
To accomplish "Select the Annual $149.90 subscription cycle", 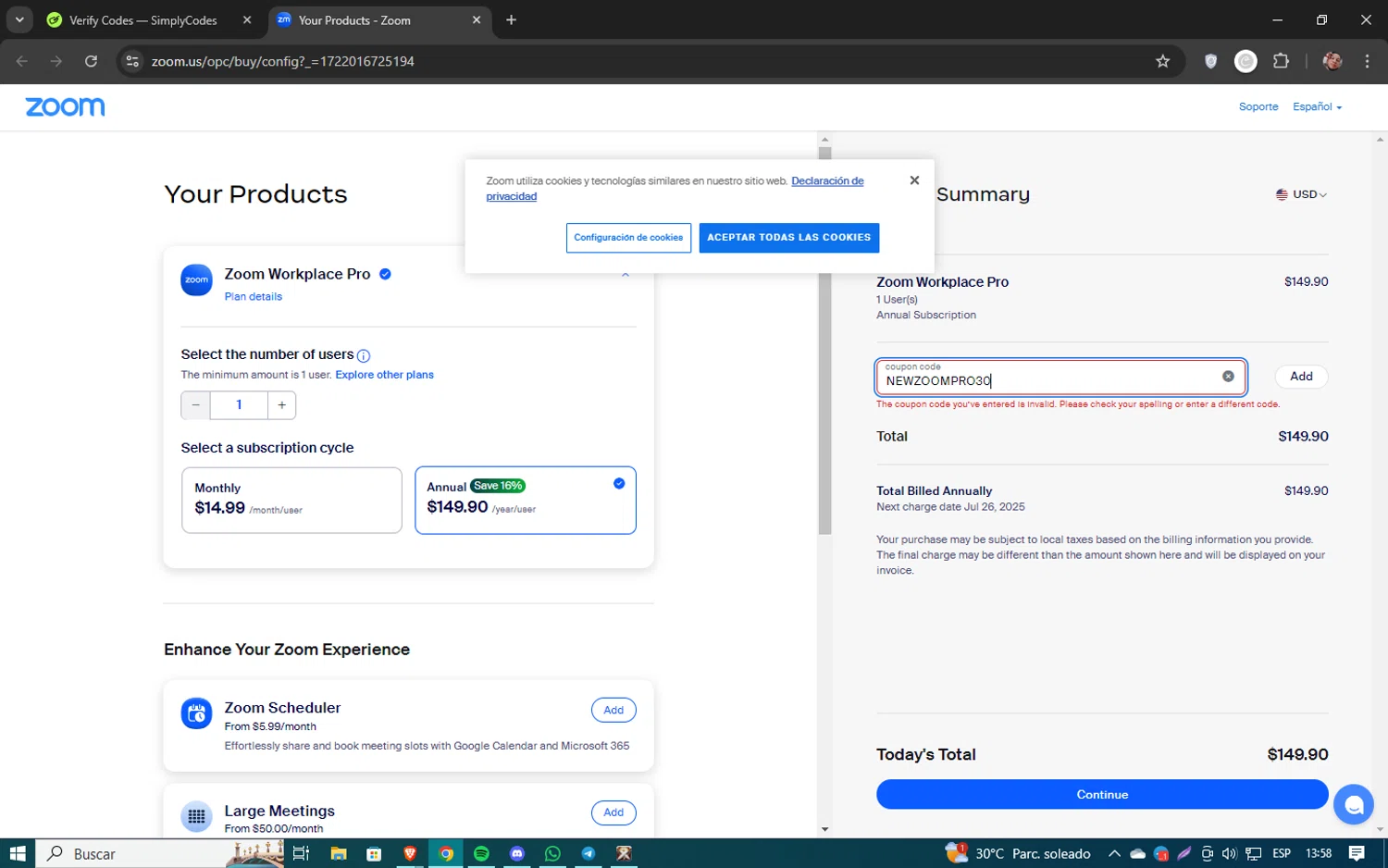I will coord(526,500).
